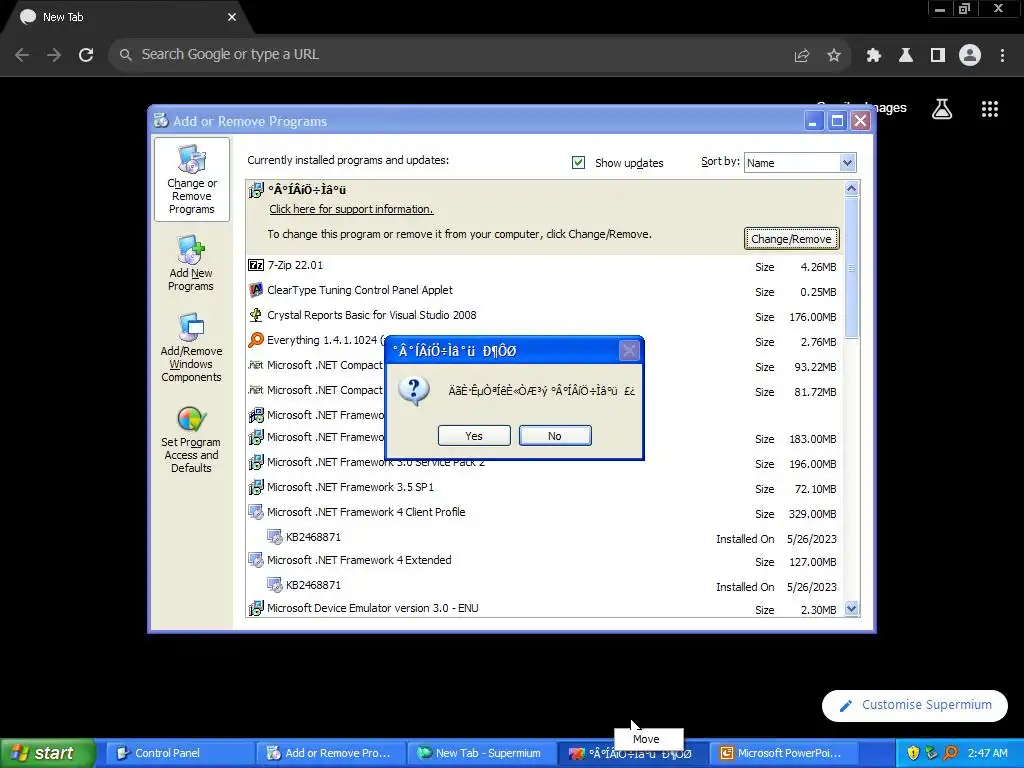
Task: Click the .NET Framework 3.5 SP1 icon
Action: [256, 487]
